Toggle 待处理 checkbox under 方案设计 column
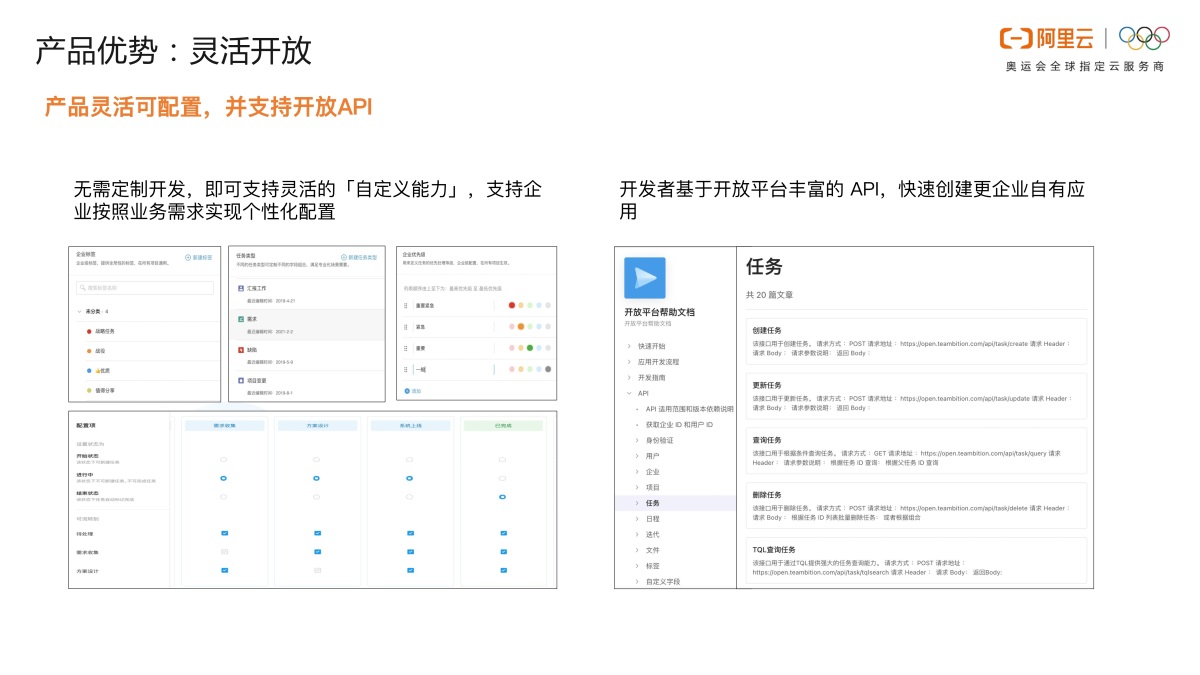This screenshot has height=675, width=1200. click(317, 534)
